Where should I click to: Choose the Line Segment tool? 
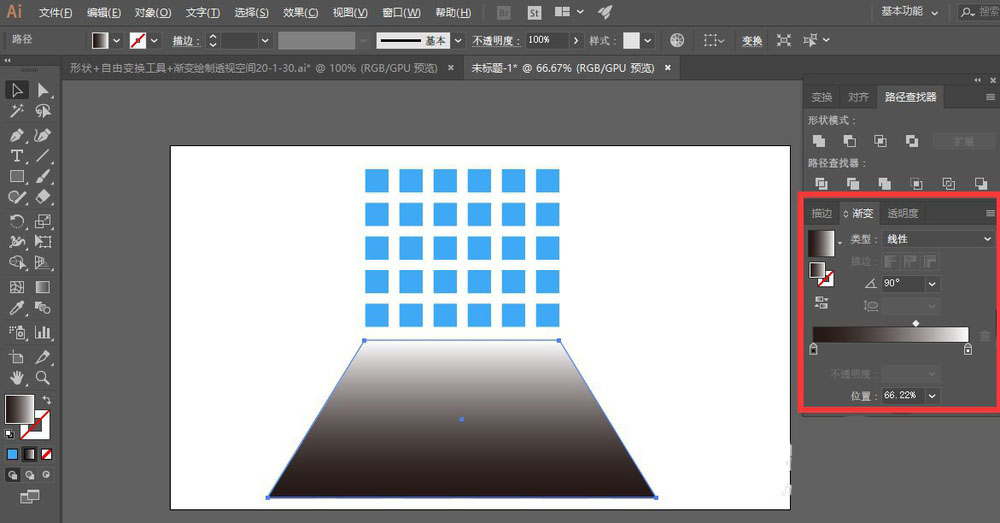click(43, 156)
